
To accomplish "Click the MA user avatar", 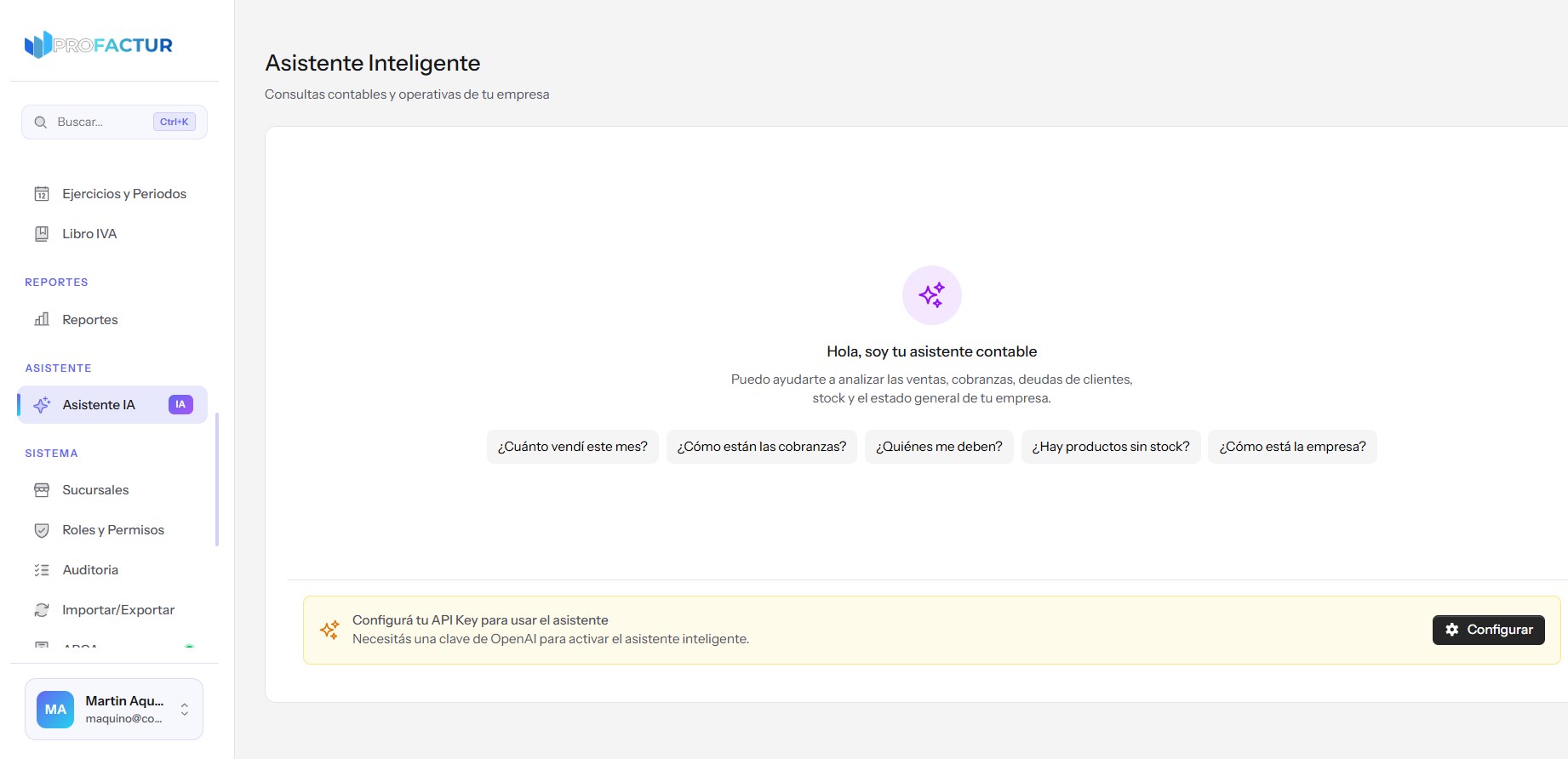I will pyautogui.click(x=55, y=710).
